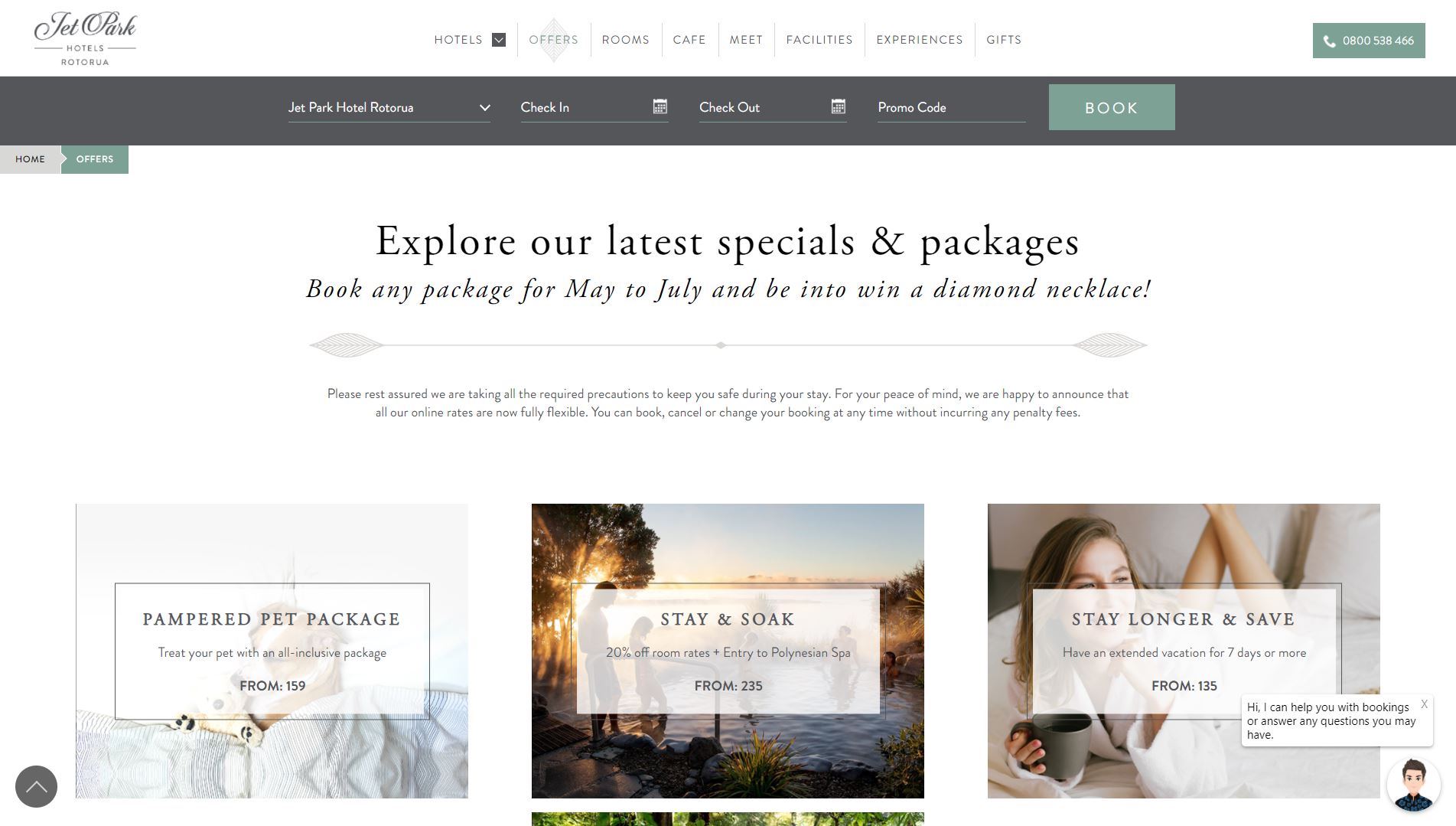Screen dimensions: 1456x826
Task: Click the BOOK button
Action: click(x=1112, y=107)
